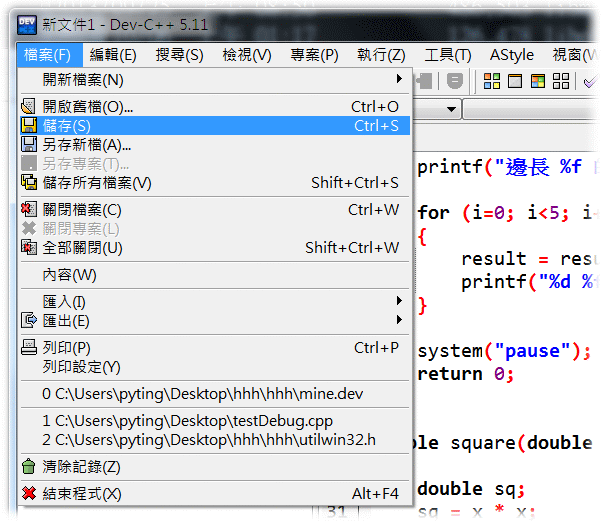This screenshot has width=601, height=521.
Task: Reopen recent file utilwin32.h
Action: click(215, 440)
